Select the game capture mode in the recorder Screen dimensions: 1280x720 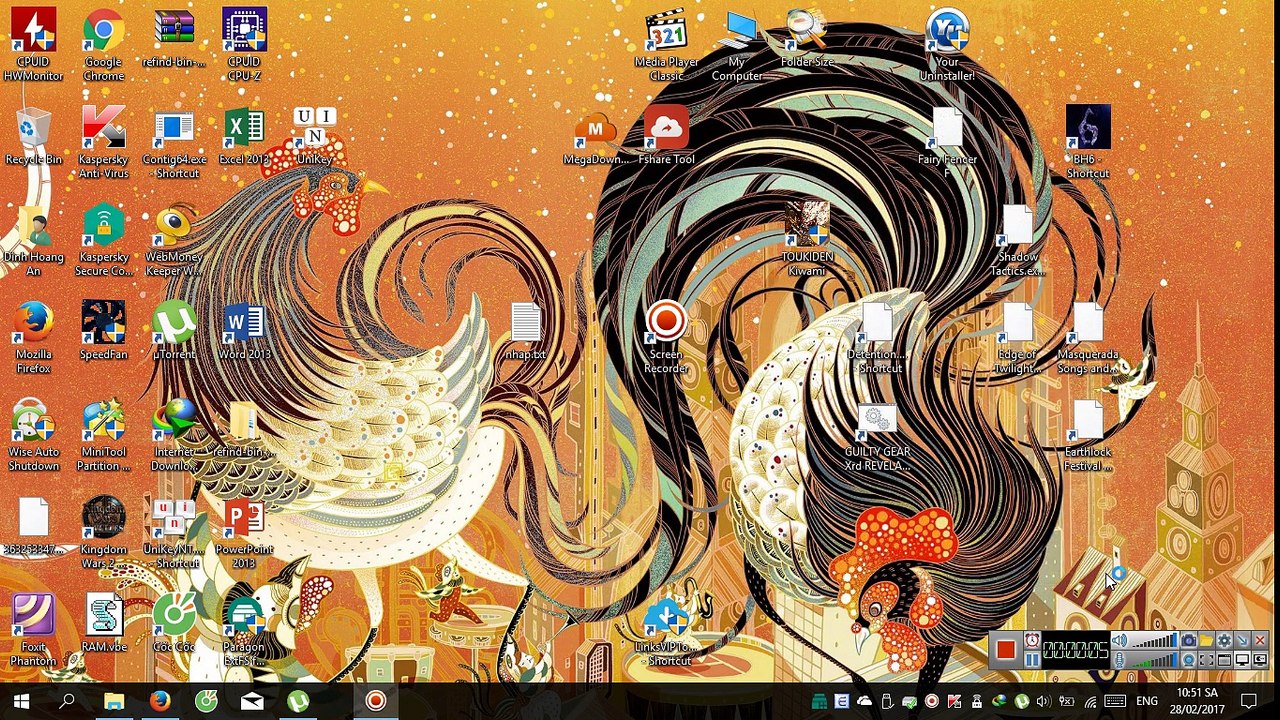1260,660
